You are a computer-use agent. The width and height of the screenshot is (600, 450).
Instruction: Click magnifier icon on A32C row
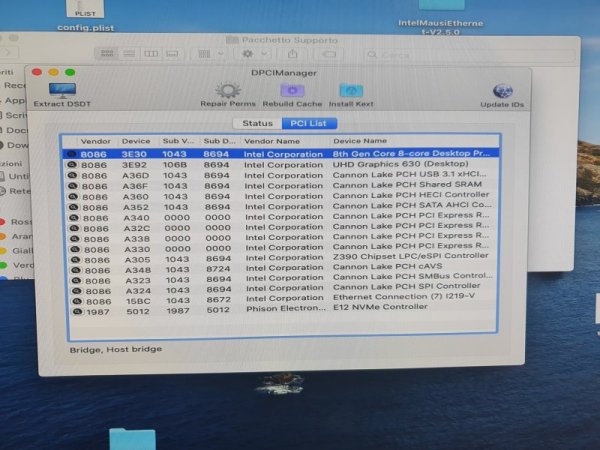click(74, 228)
